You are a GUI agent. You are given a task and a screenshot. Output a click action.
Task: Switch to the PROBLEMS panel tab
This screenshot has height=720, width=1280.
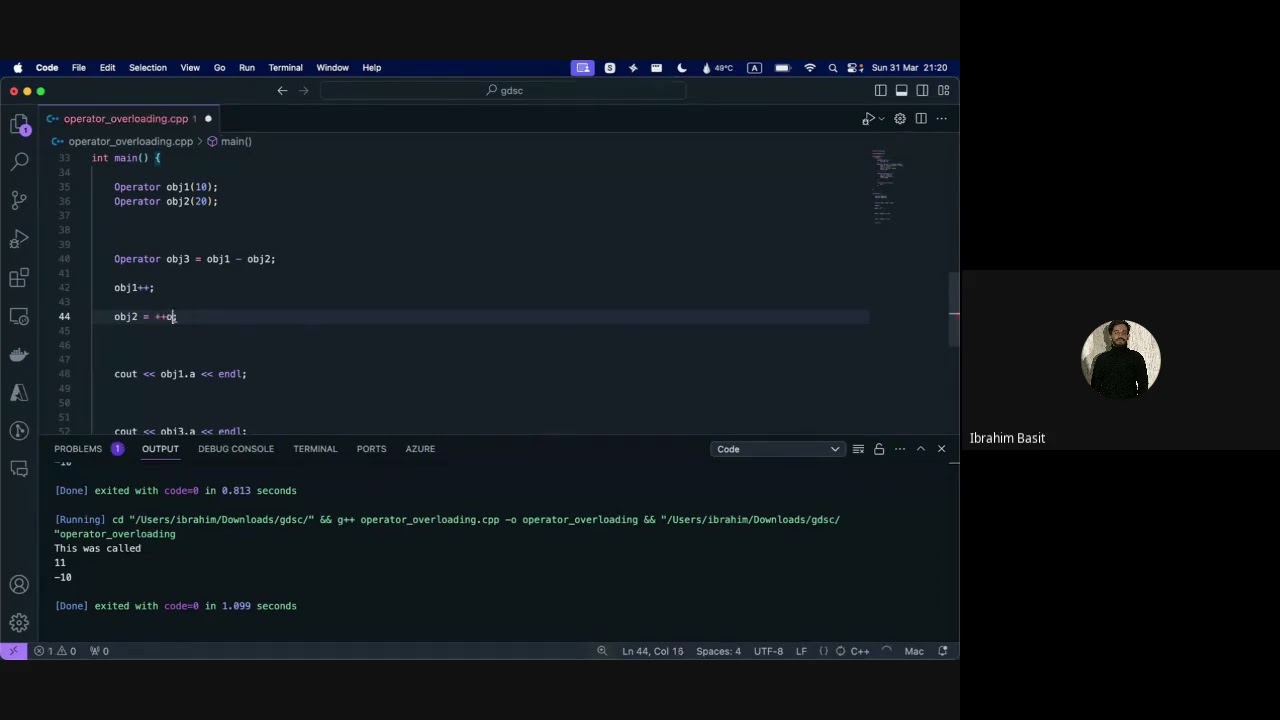pyautogui.click(x=78, y=449)
